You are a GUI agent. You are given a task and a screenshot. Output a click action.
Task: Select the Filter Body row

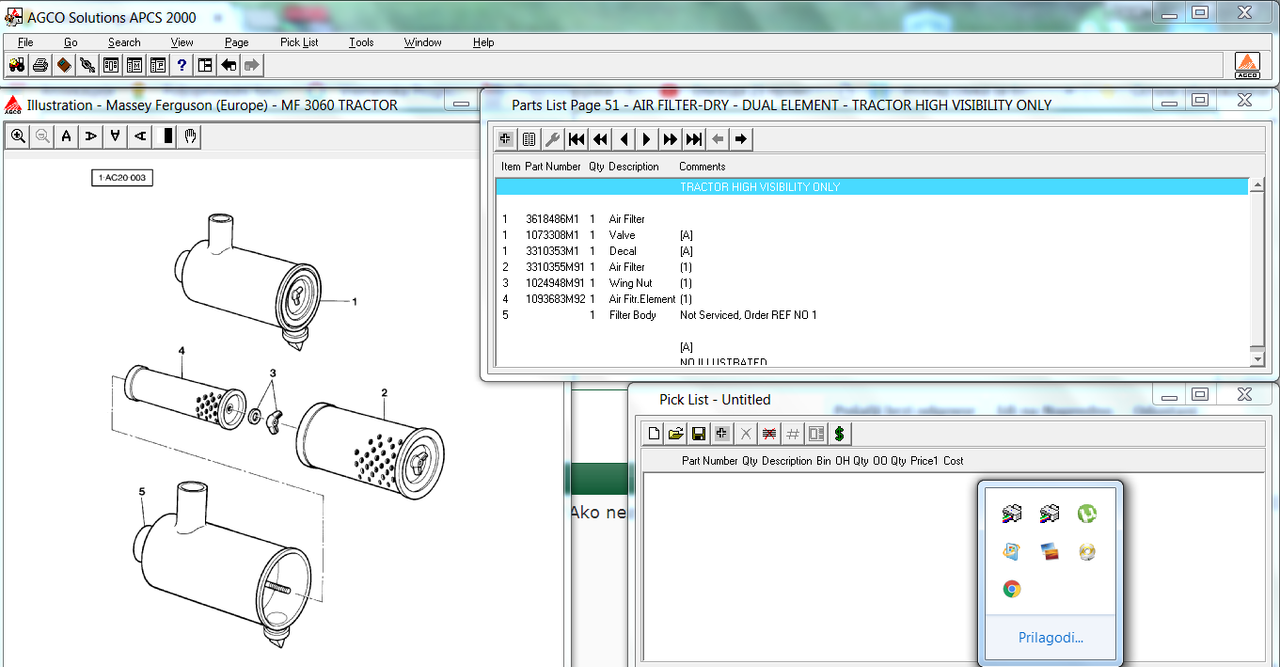pyautogui.click(x=873, y=315)
